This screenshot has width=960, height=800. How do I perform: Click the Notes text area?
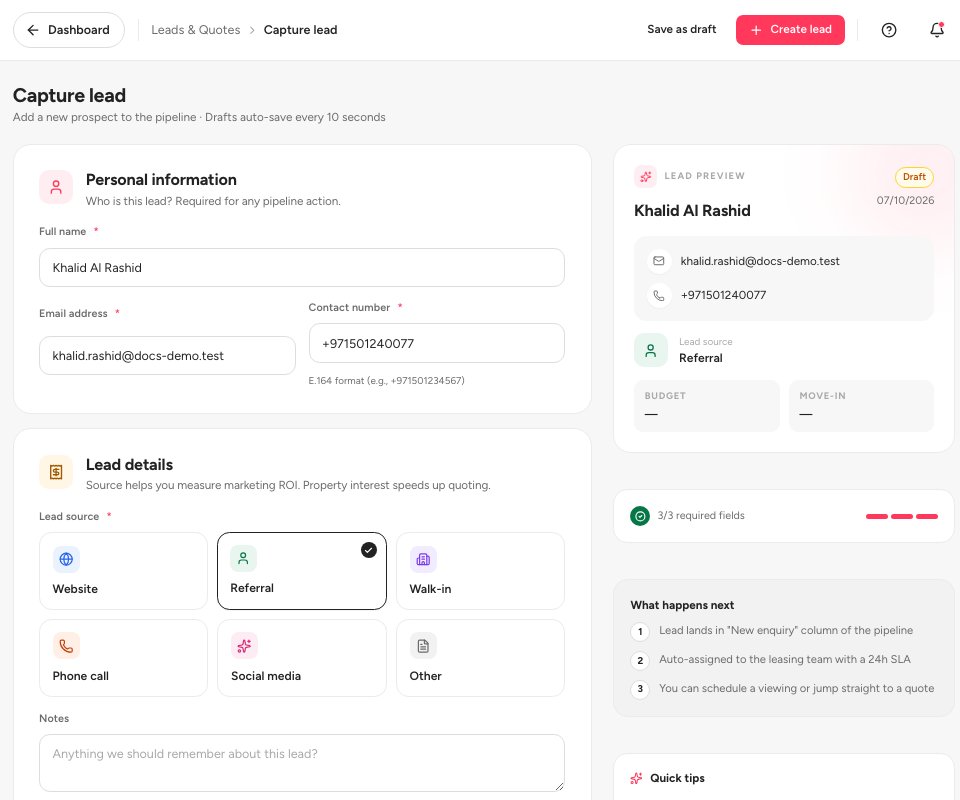(302, 763)
